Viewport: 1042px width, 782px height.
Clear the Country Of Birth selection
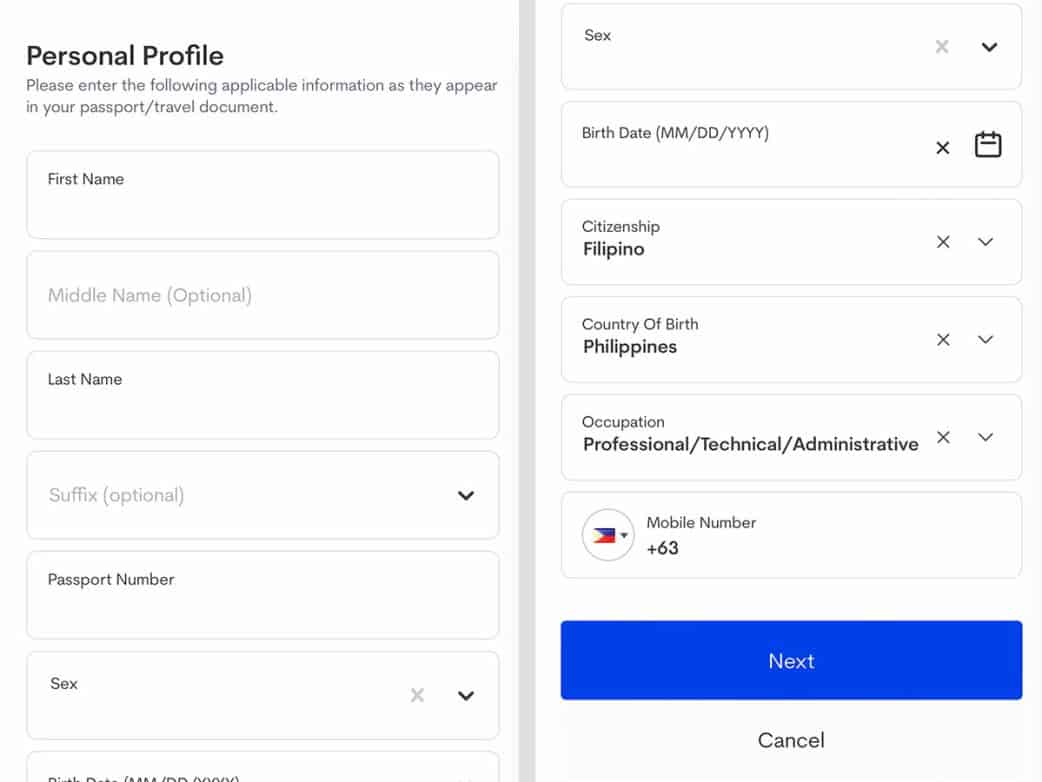tap(942, 340)
